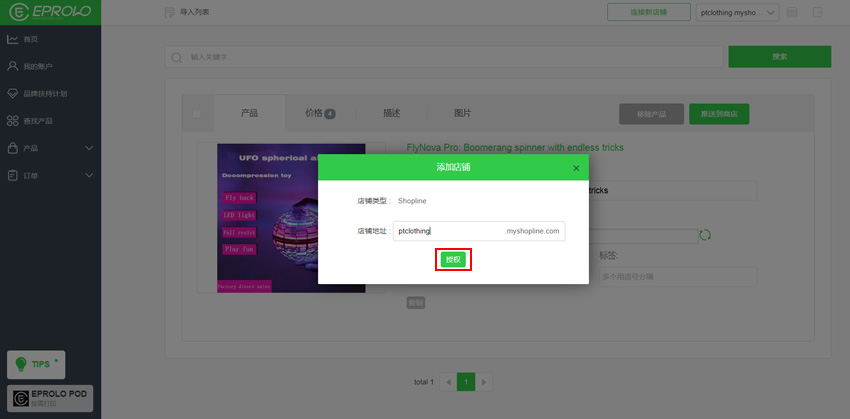This screenshot has width=850, height=419.
Task: Click the stacked list icon in the header
Action: pyautogui.click(x=792, y=12)
